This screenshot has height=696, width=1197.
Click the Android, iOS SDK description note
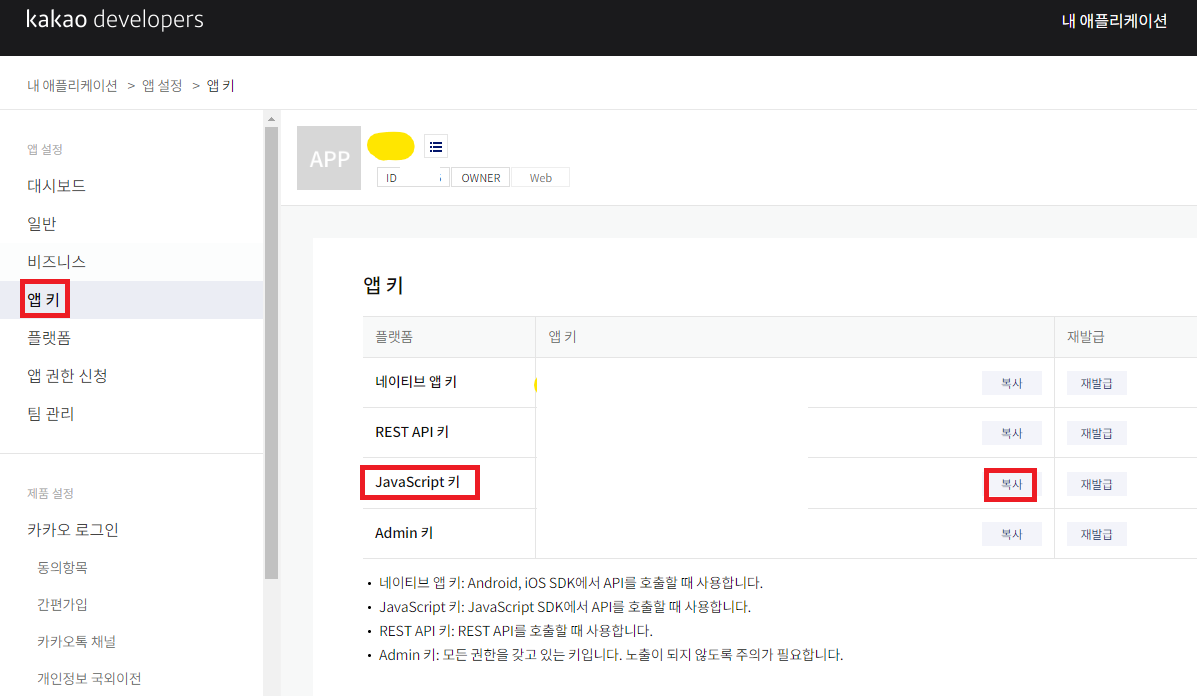pyautogui.click(x=571, y=583)
